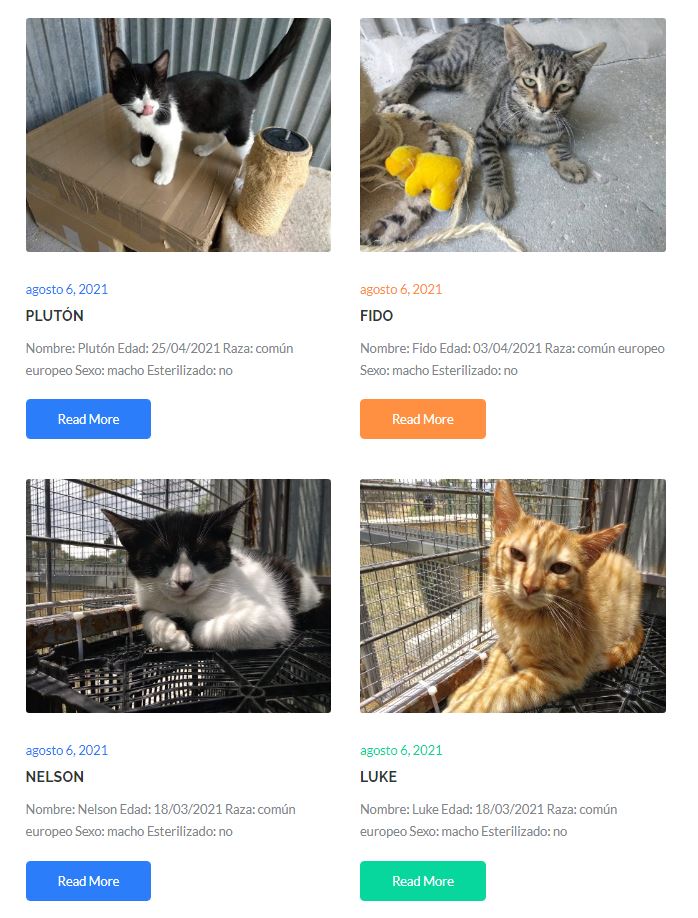Image resolution: width=698 pixels, height=918 pixels.
Task: Open Nelson's sleeping cat photo
Action: point(178,596)
